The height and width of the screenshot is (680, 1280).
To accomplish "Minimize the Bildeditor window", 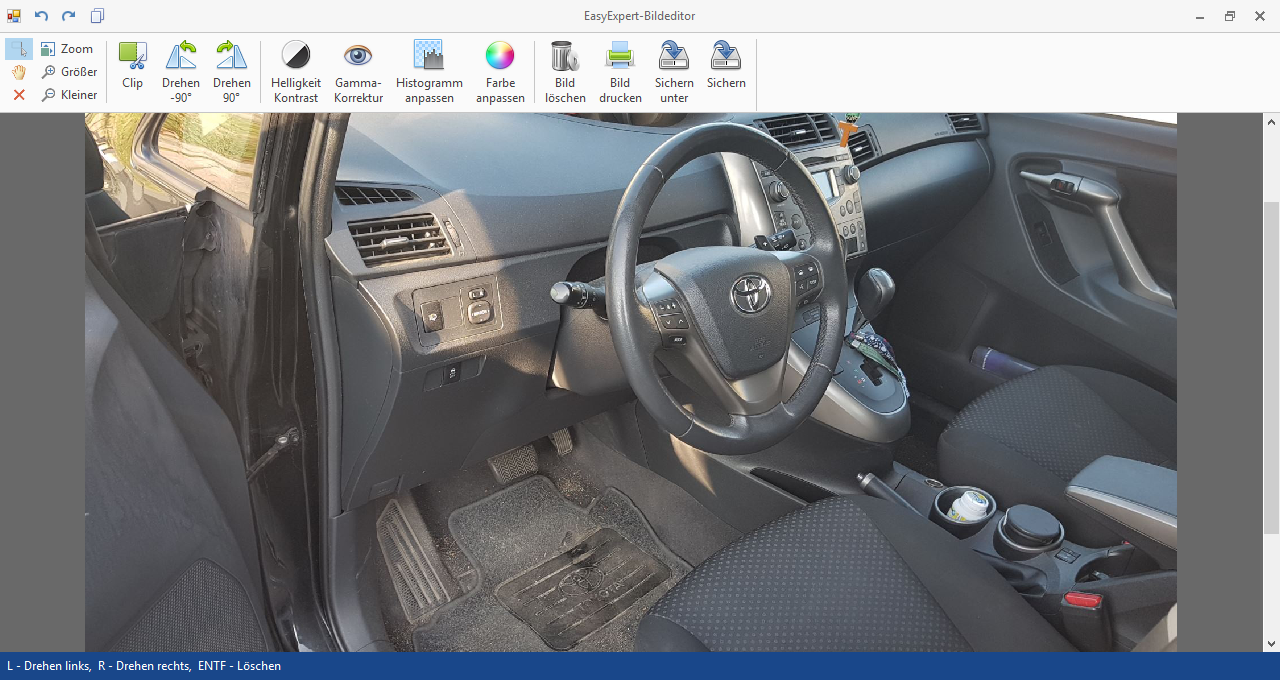I will pyautogui.click(x=1200, y=16).
